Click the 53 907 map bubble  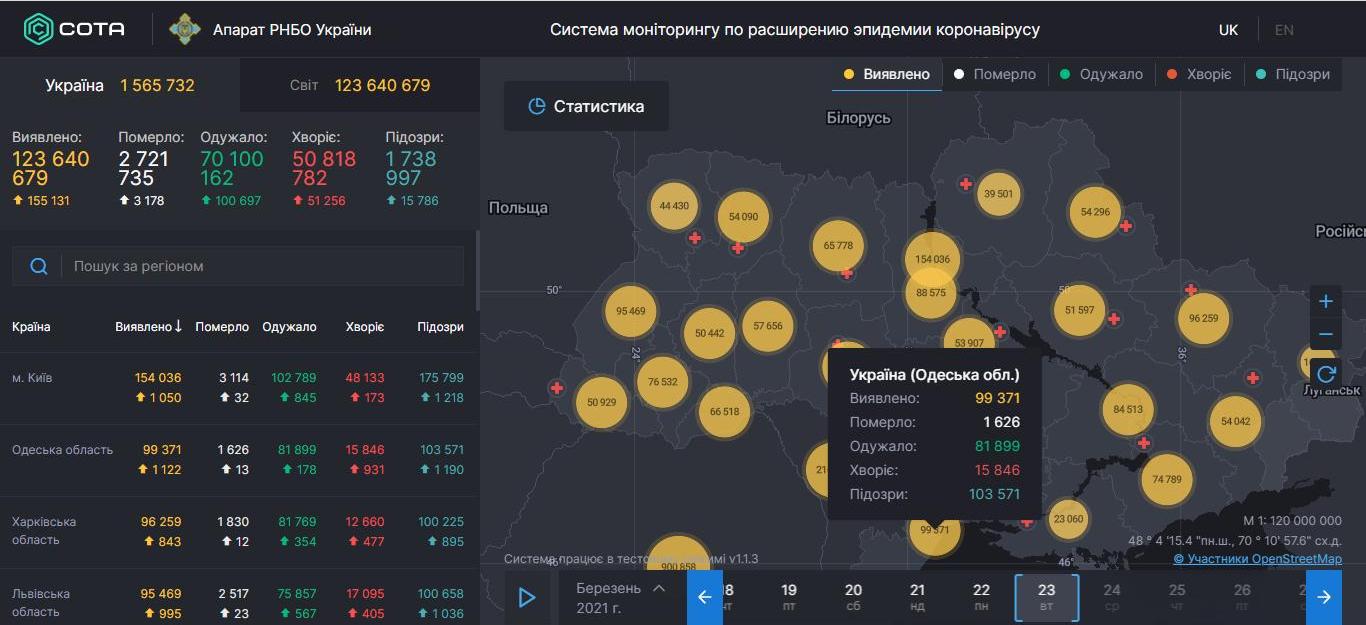coord(969,334)
